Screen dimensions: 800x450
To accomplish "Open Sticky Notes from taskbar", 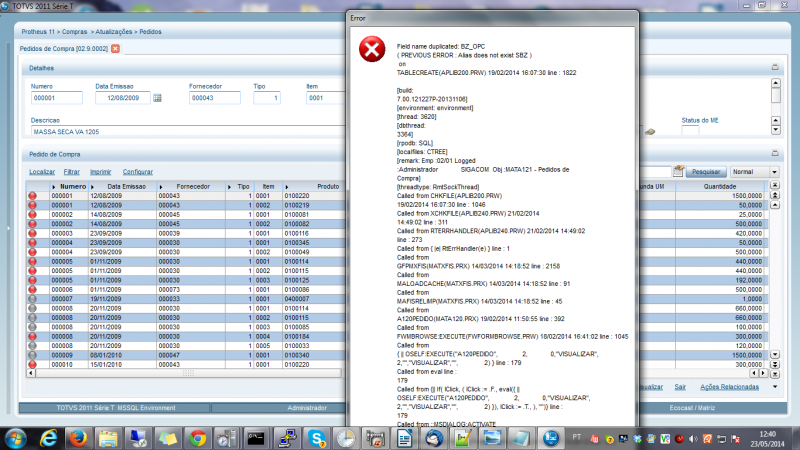I will click(x=168, y=438).
